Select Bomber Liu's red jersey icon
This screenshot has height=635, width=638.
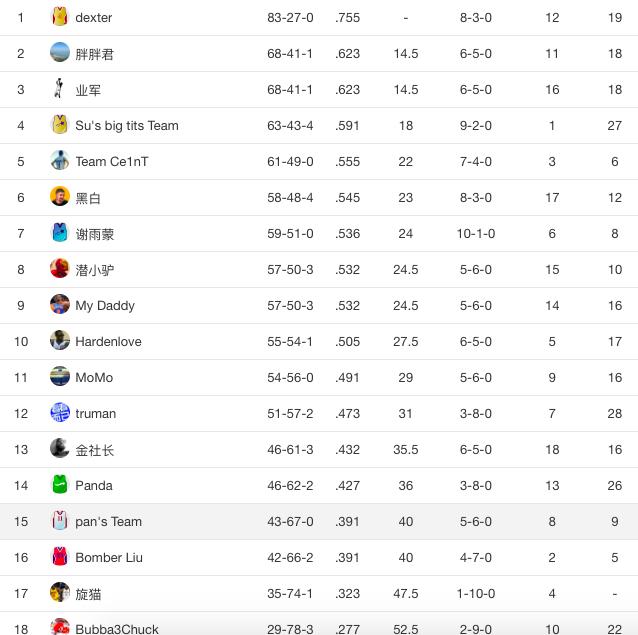pos(60,557)
